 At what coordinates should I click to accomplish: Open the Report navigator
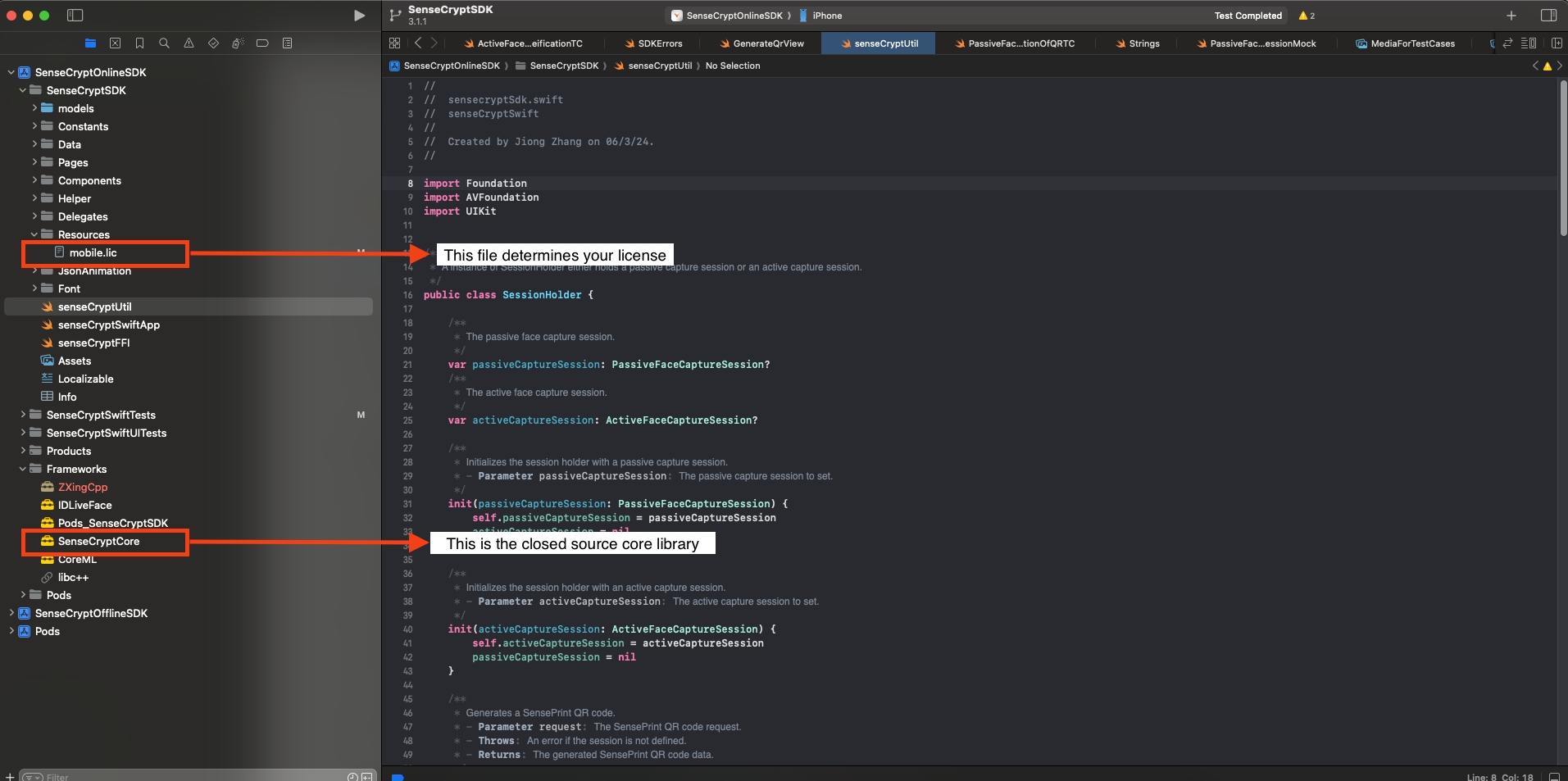287,43
